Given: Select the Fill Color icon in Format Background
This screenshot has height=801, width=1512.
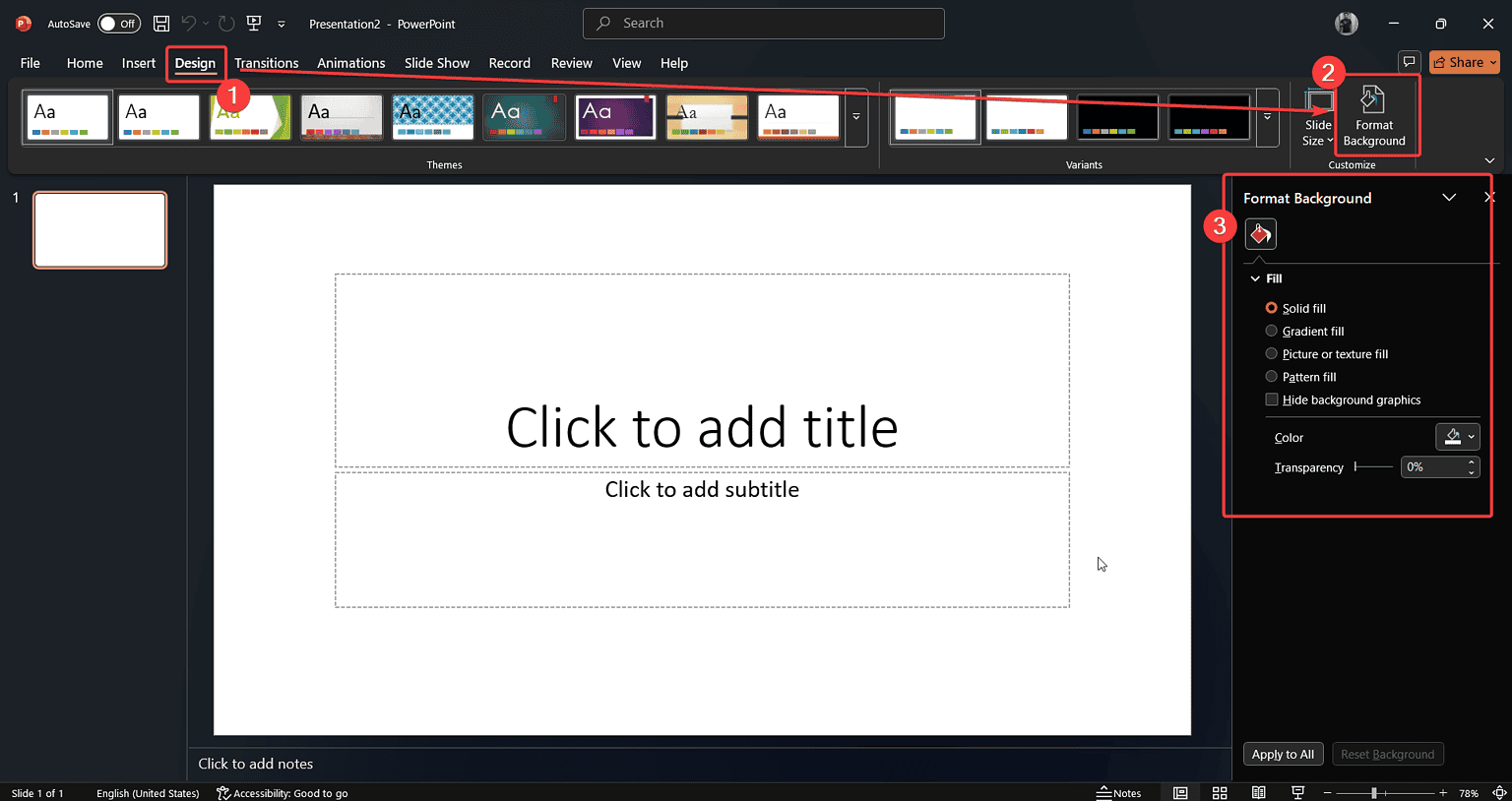Looking at the screenshot, I should pyautogui.click(x=1260, y=234).
